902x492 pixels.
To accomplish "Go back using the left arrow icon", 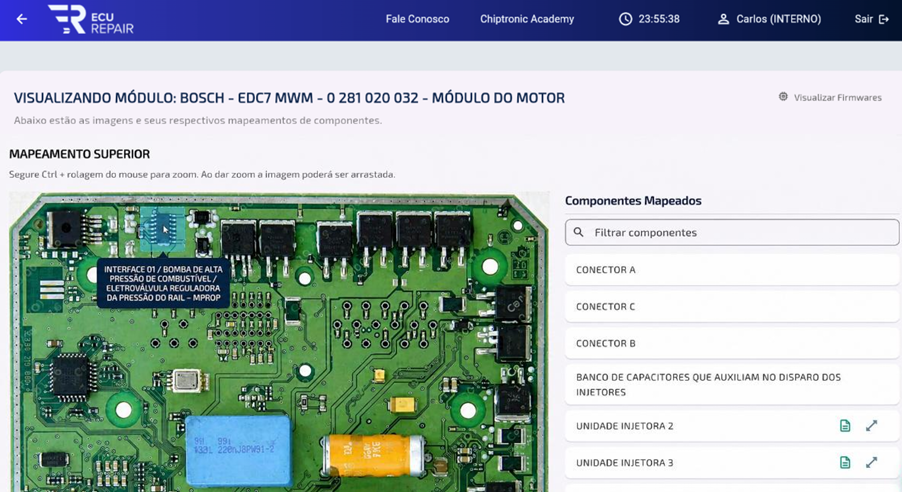I will click(22, 19).
